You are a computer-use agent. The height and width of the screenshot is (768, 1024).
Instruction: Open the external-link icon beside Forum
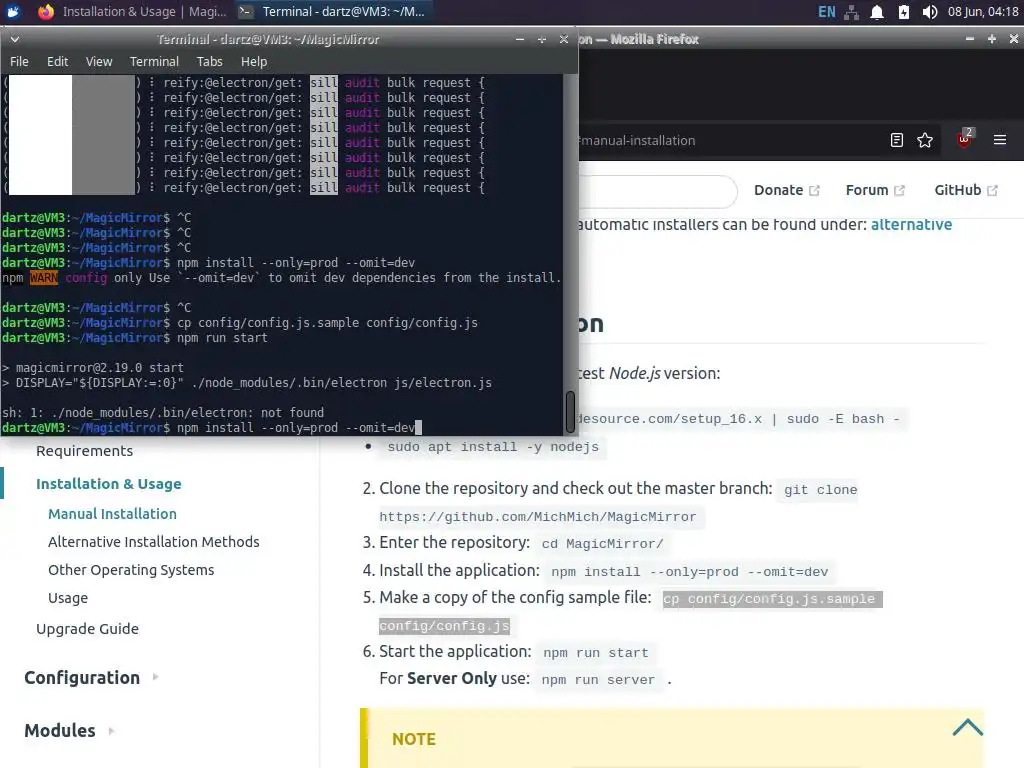(x=899, y=191)
